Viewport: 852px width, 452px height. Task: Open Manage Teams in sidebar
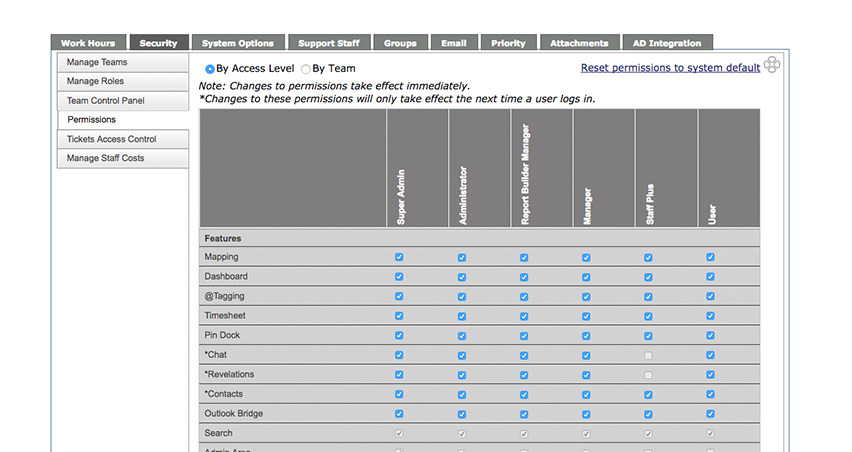[x=123, y=62]
